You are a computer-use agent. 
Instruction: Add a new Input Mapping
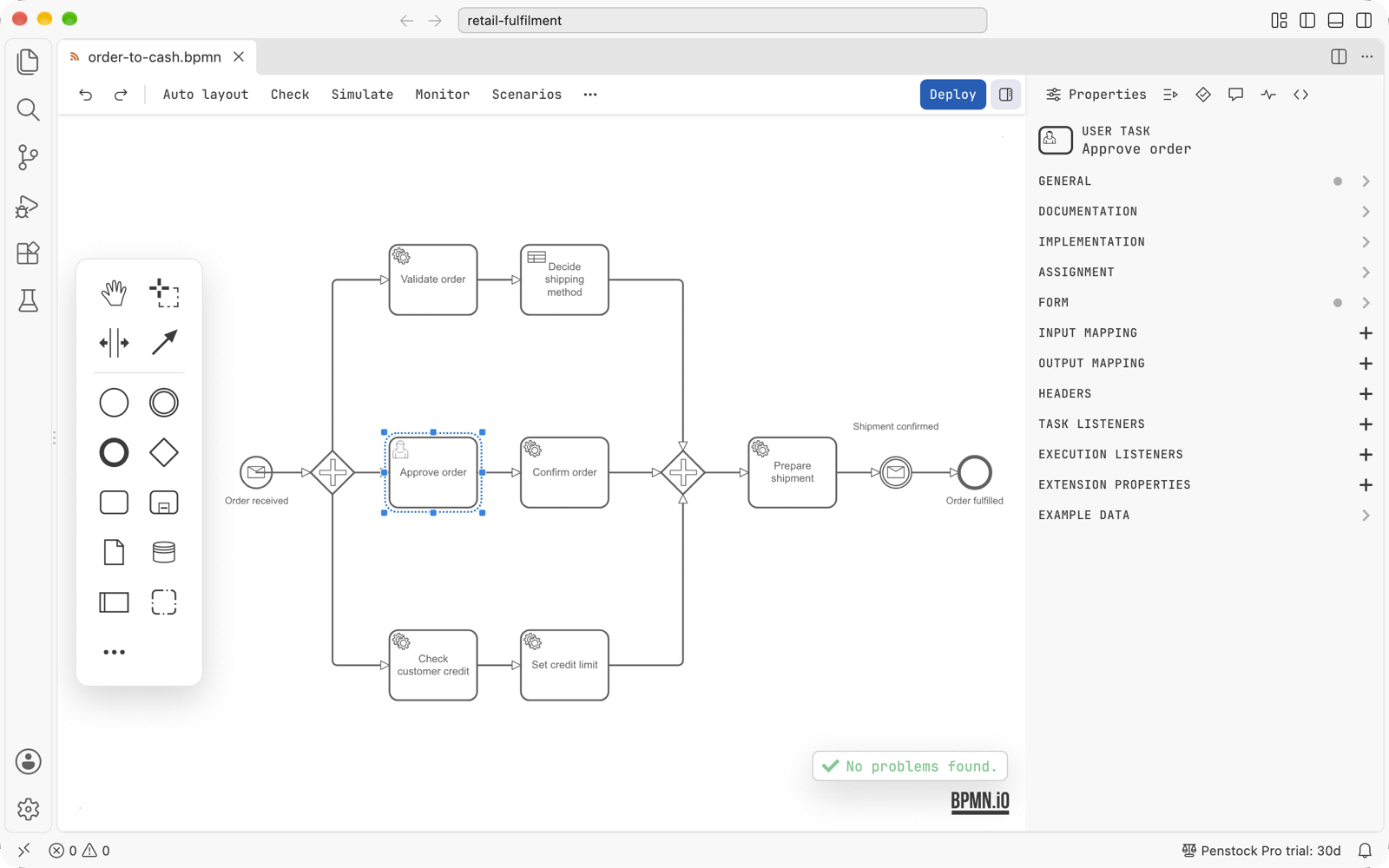(x=1366, y=333)
